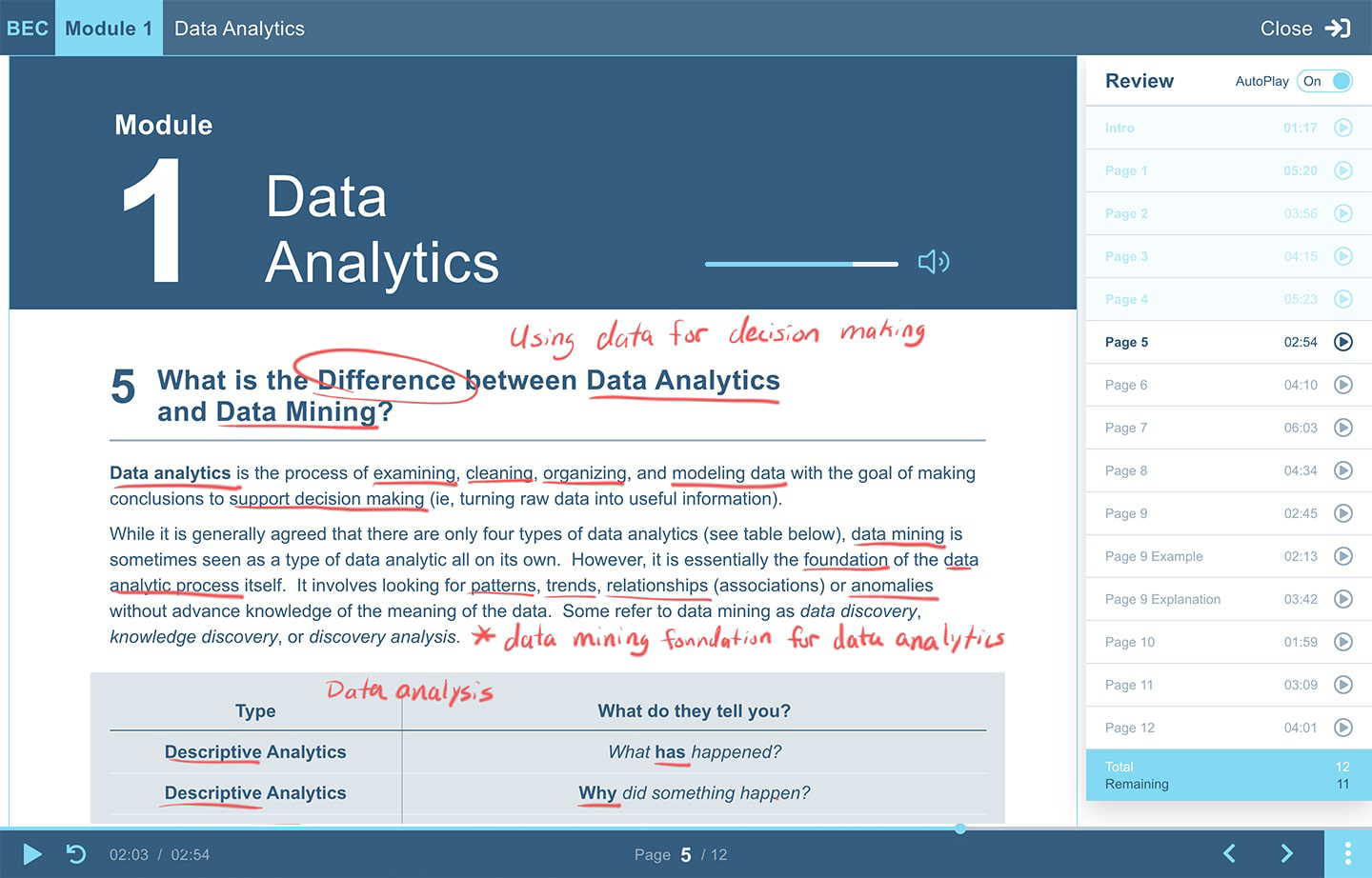Play the Page 11 segment
The height and width of the screenshot is (878, 1372).
point(1343,685)
